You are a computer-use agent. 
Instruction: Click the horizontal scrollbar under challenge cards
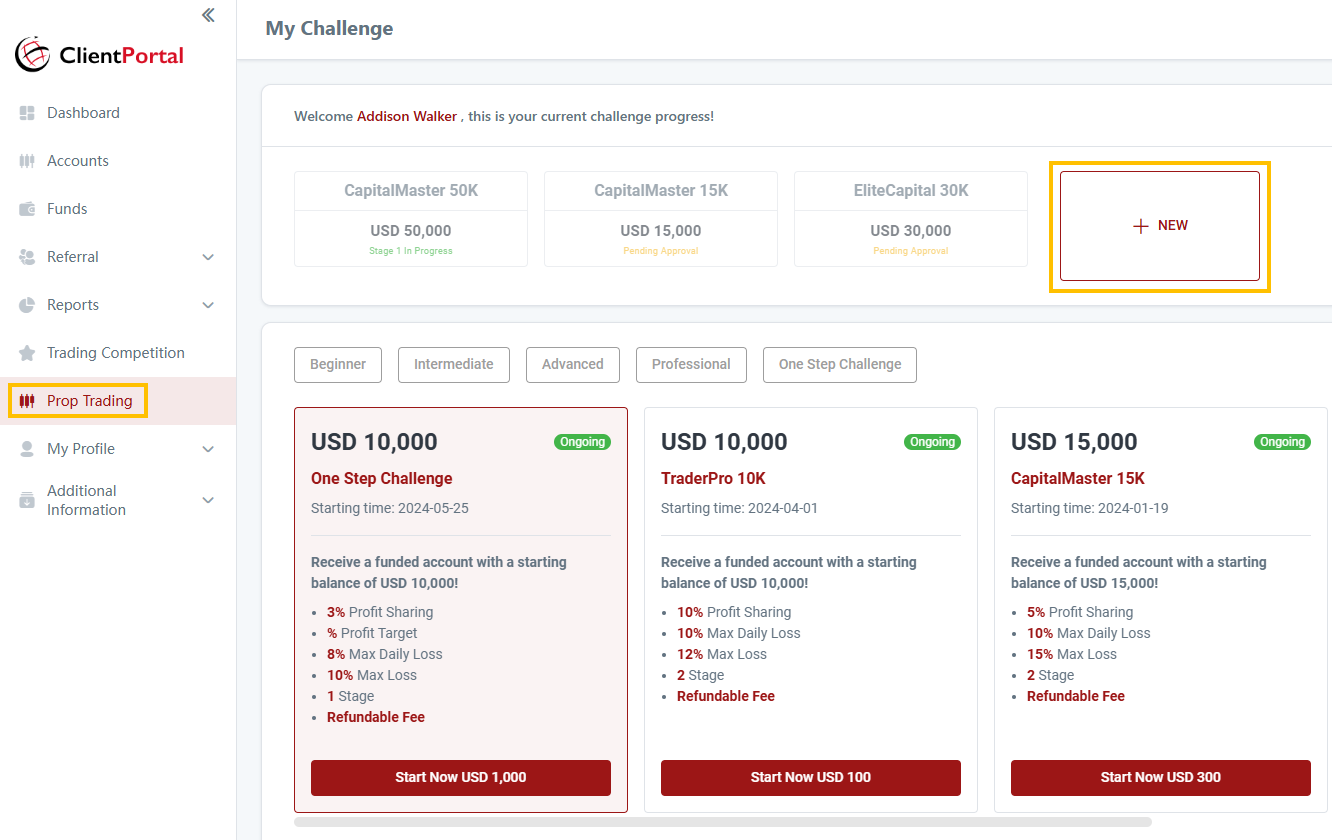click(x=722, y=822)
